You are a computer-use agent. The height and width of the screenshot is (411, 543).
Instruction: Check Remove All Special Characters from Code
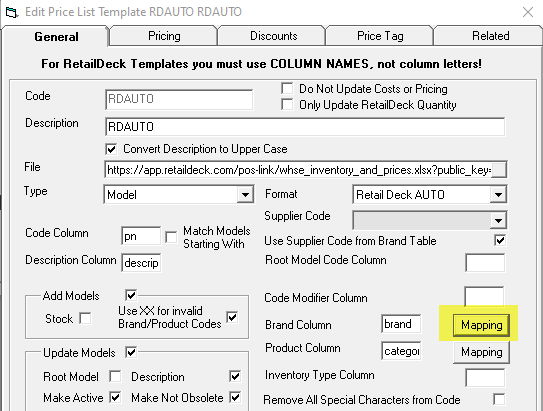[x=499, y=399]
